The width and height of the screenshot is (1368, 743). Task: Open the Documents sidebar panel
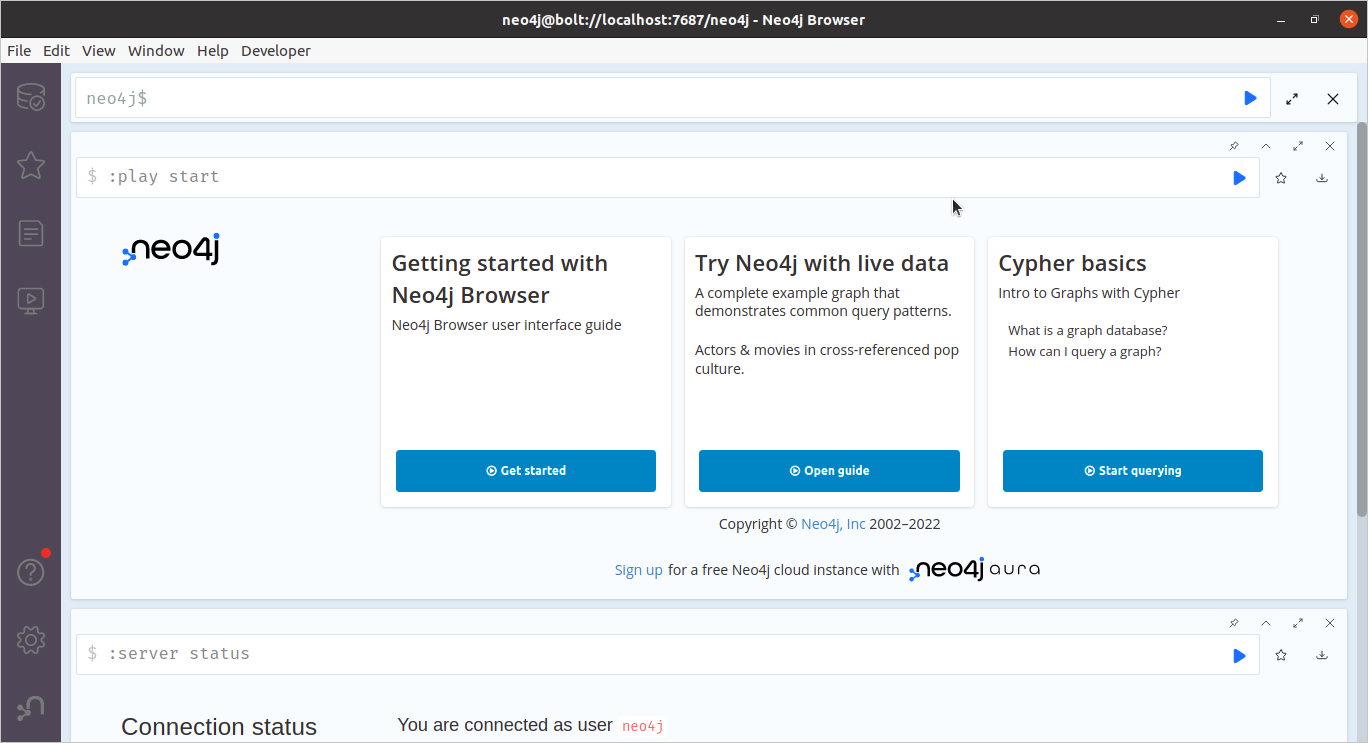[x=30, y=232]
